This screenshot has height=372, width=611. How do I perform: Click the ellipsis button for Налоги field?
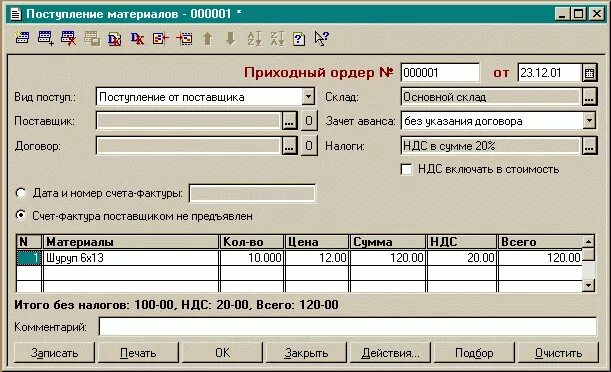tap(589, 146)
